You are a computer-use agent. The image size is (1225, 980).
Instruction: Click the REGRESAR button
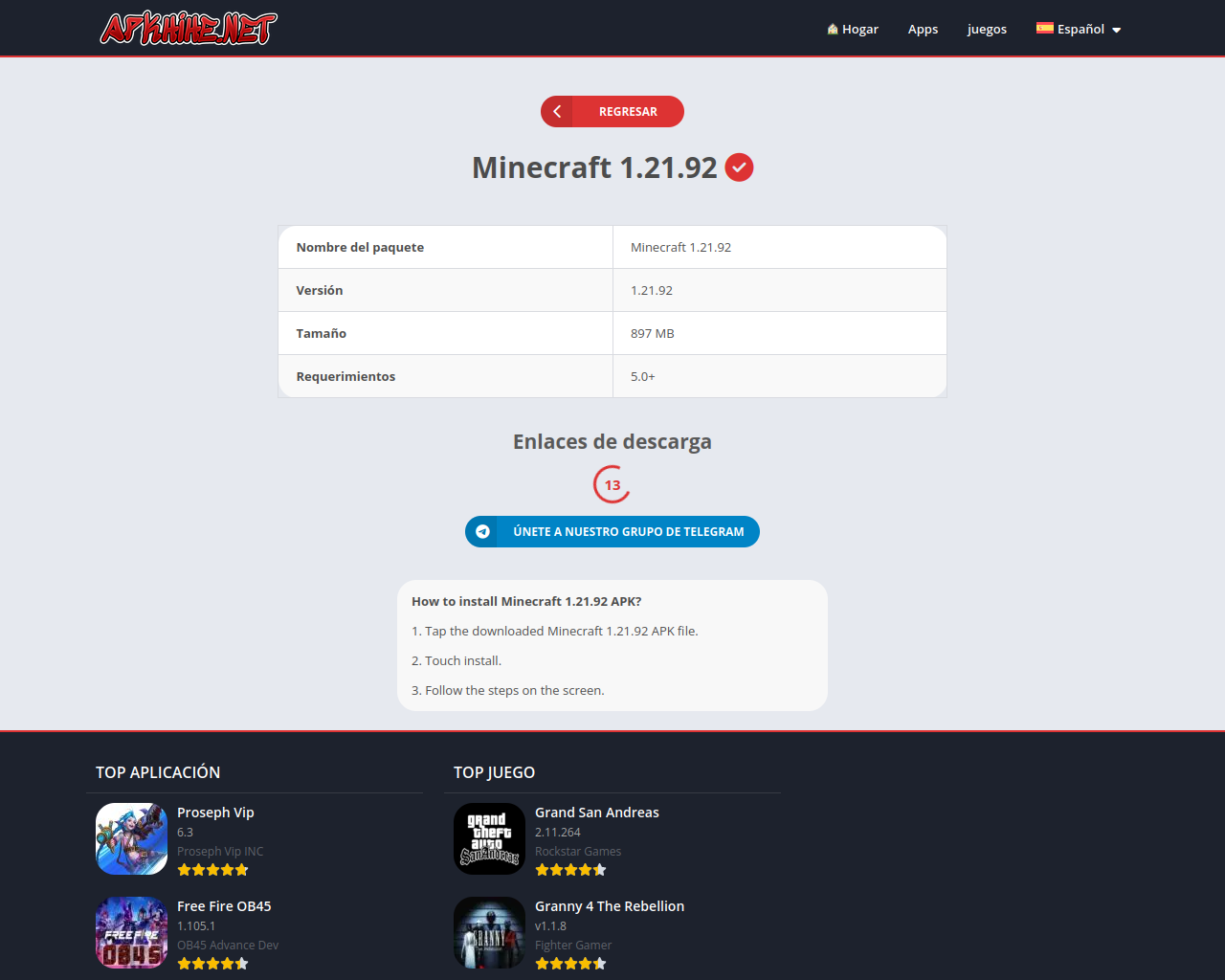(612, 111)
